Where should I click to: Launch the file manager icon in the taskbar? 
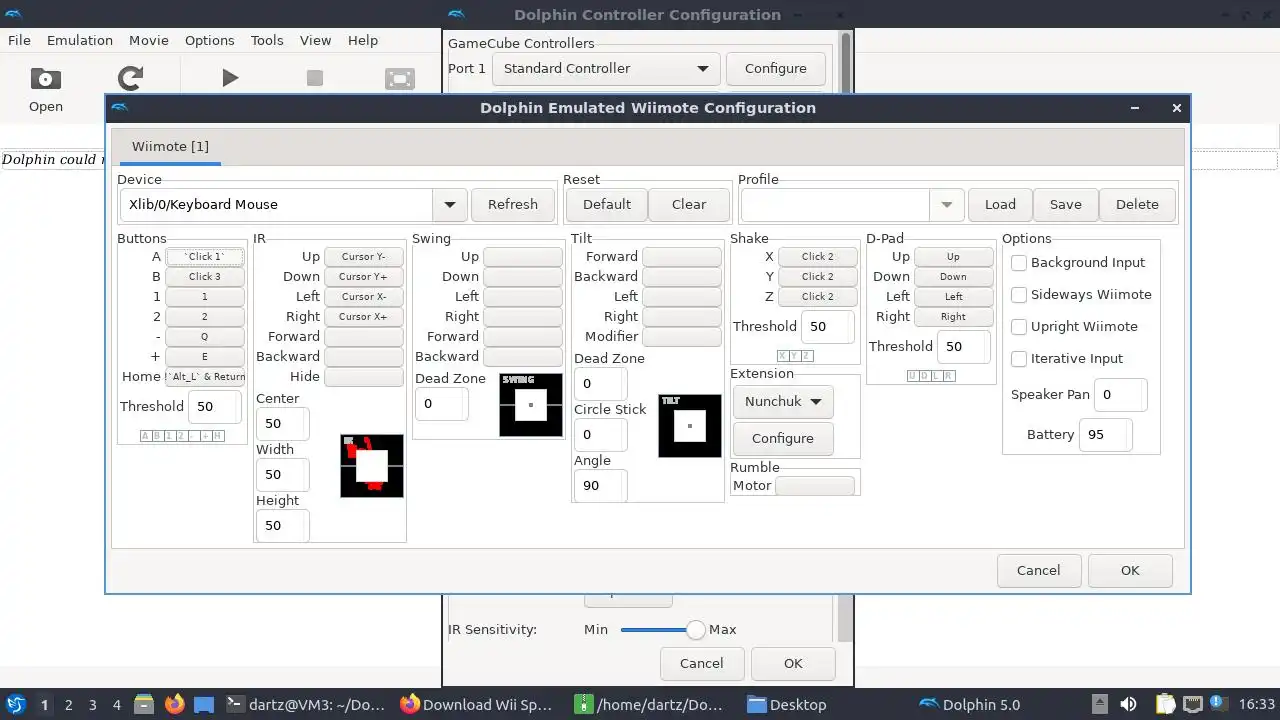(144, 704)
